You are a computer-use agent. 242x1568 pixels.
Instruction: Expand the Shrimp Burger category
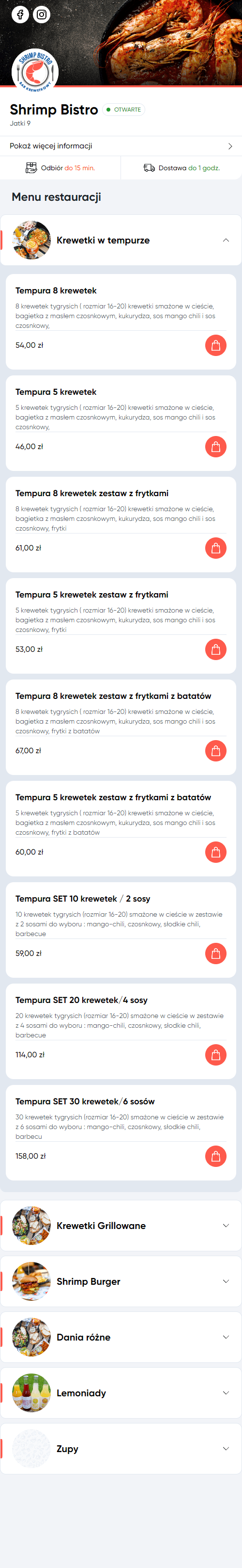tap(121, 1281)
